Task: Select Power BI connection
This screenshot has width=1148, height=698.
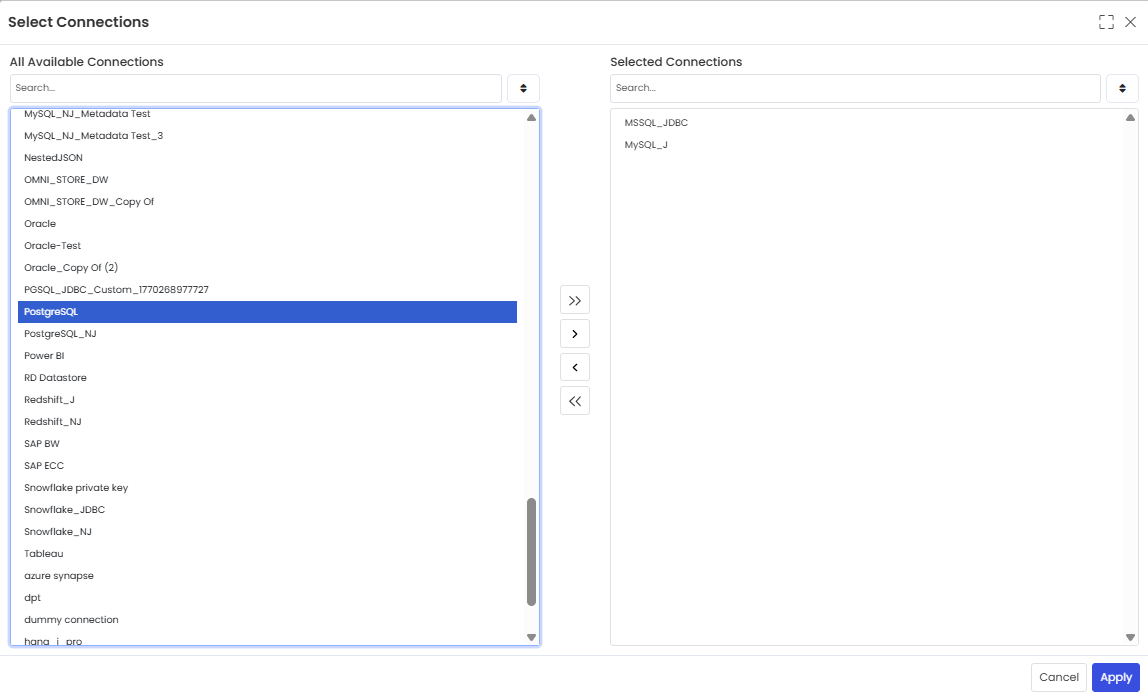Action: pyautogui.click(x=267, y=356)
